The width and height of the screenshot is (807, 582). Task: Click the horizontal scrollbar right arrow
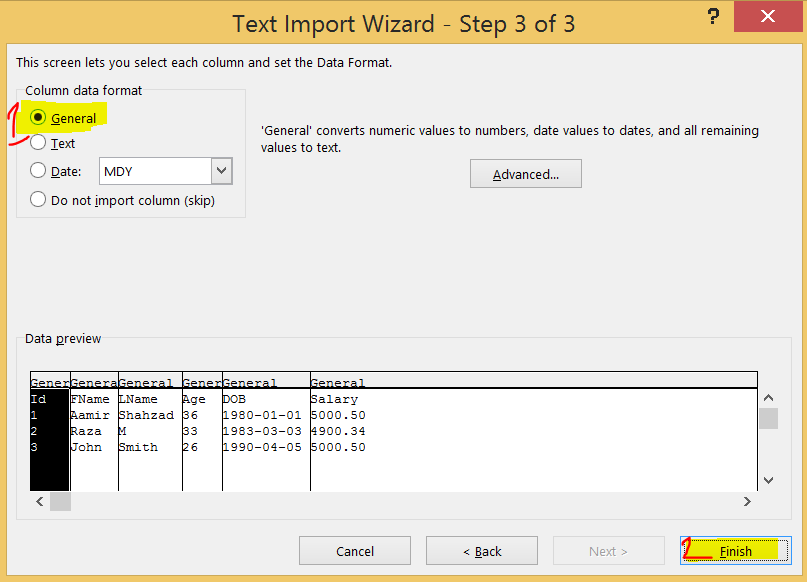pos(747,501)
